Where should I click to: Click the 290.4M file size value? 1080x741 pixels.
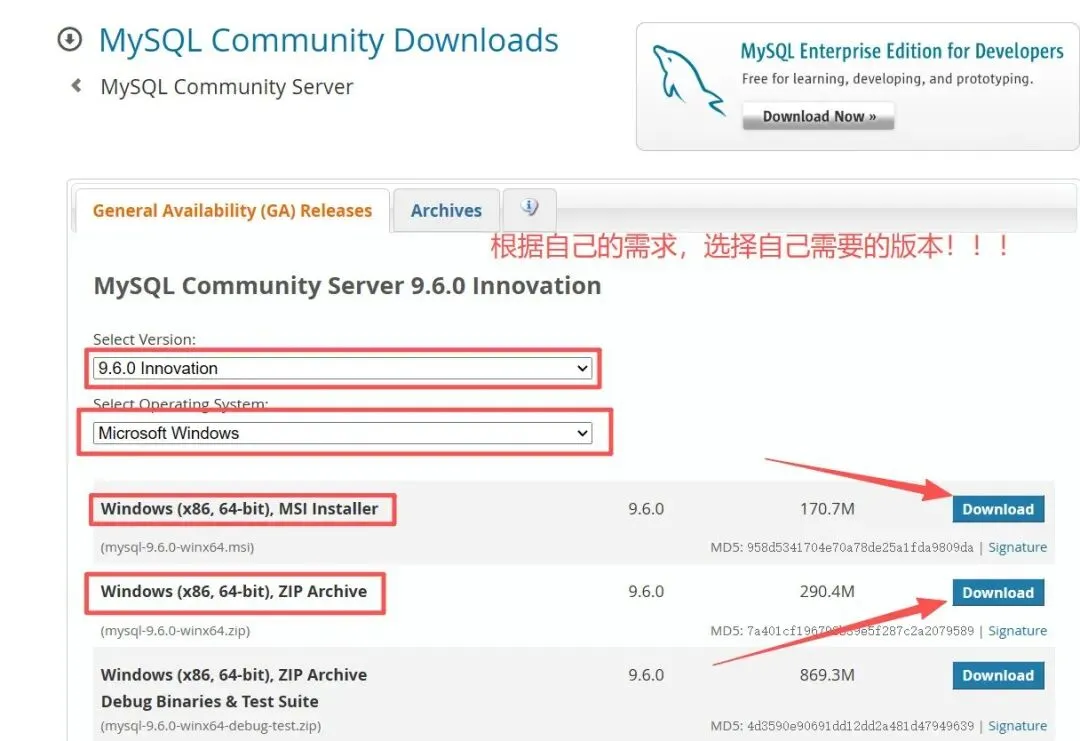[827, 592]
